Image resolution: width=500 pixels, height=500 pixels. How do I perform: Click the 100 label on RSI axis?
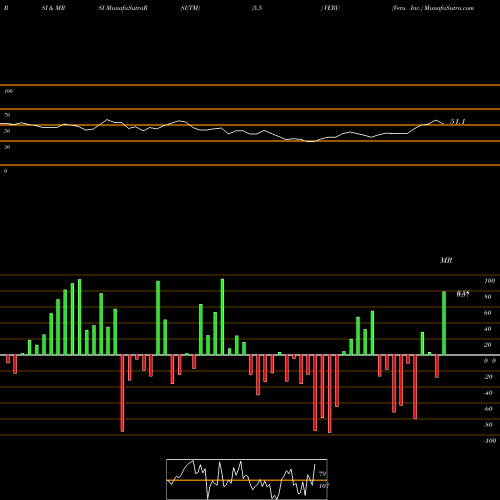(x=8, y=91)
